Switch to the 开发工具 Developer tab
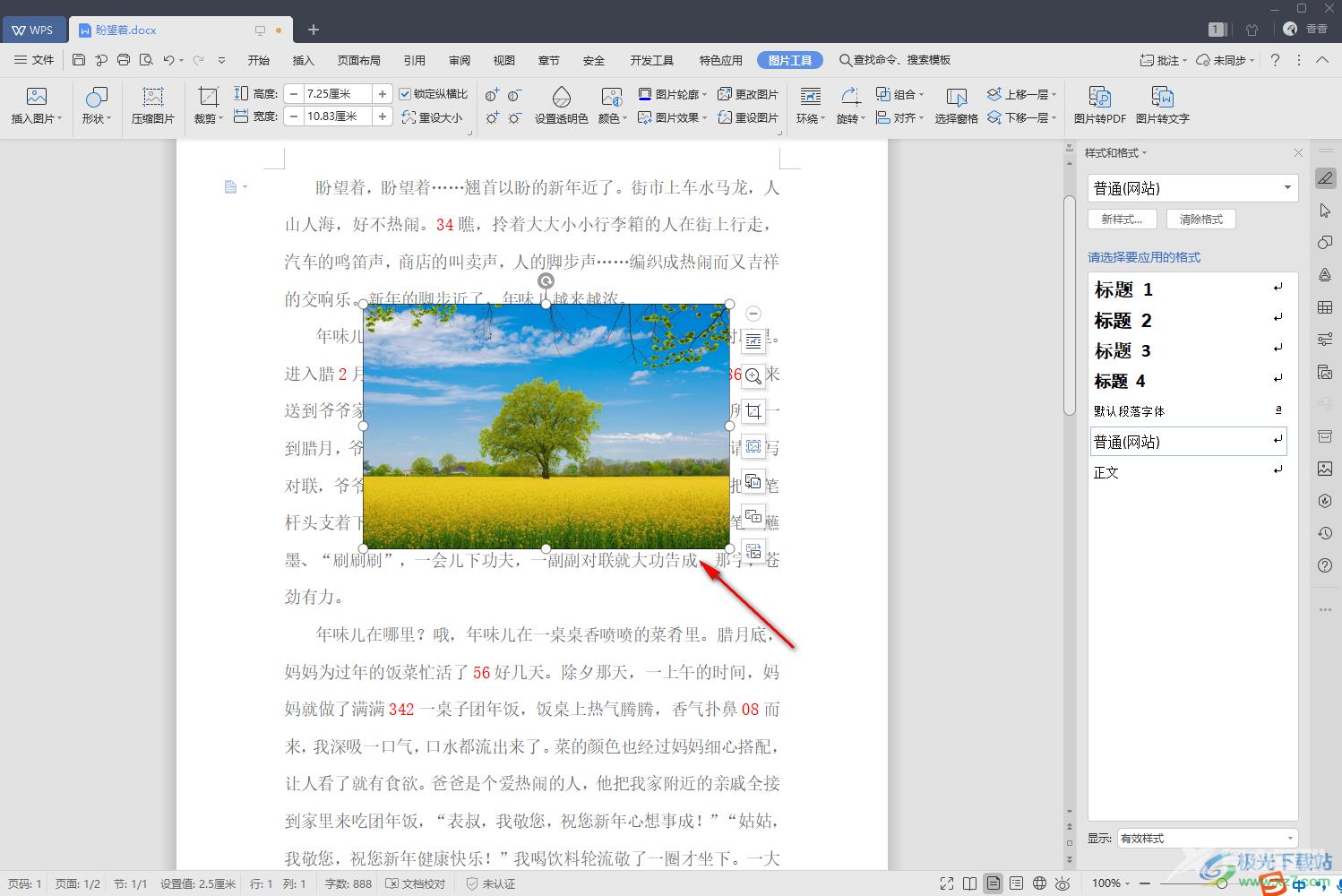1342x896 pixels. coord(651,60)
